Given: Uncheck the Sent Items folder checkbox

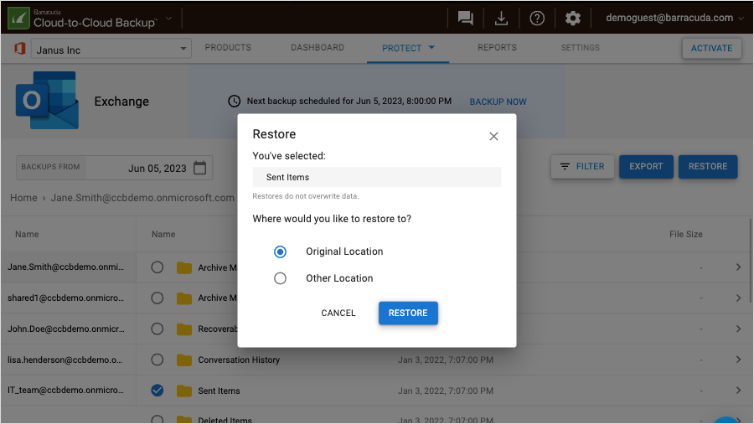Looking at the screenshot, I should (157, 391).
